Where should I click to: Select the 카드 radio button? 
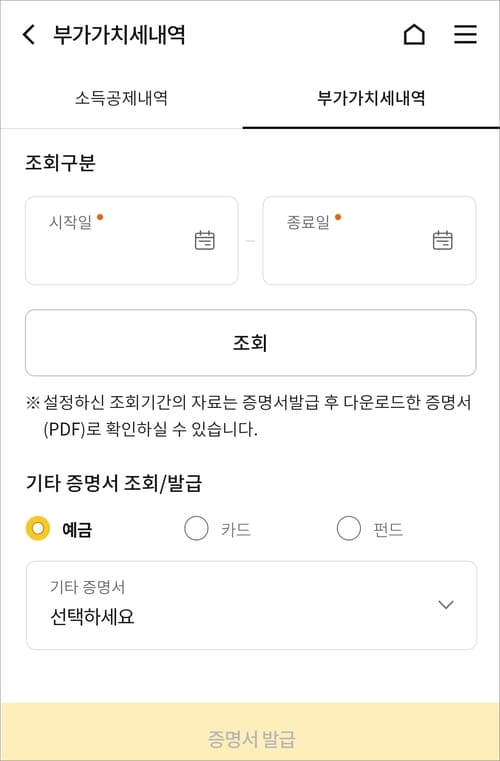[x=196, y=529]
